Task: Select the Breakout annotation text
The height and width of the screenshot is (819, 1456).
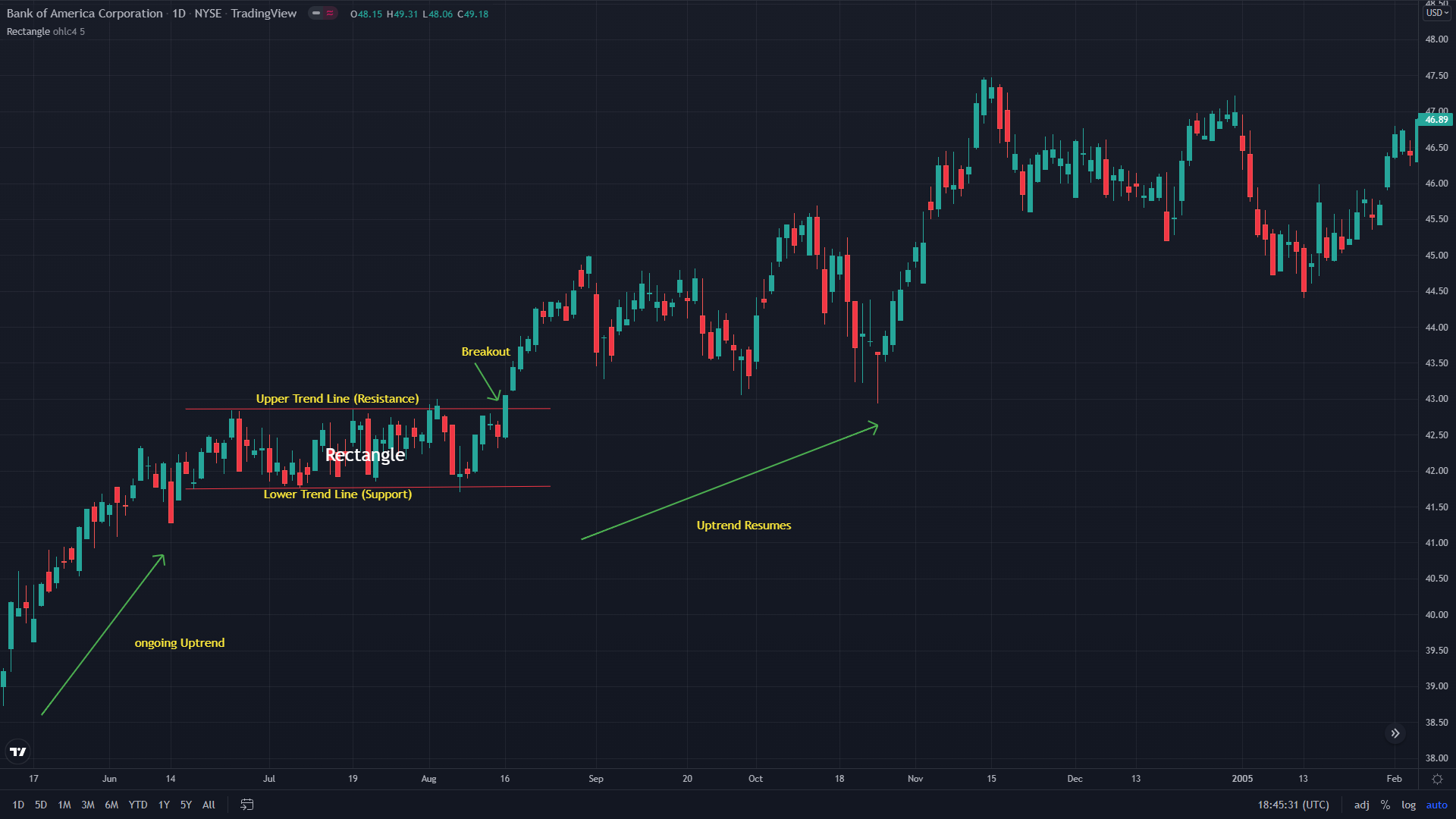Action: (485, 351)
